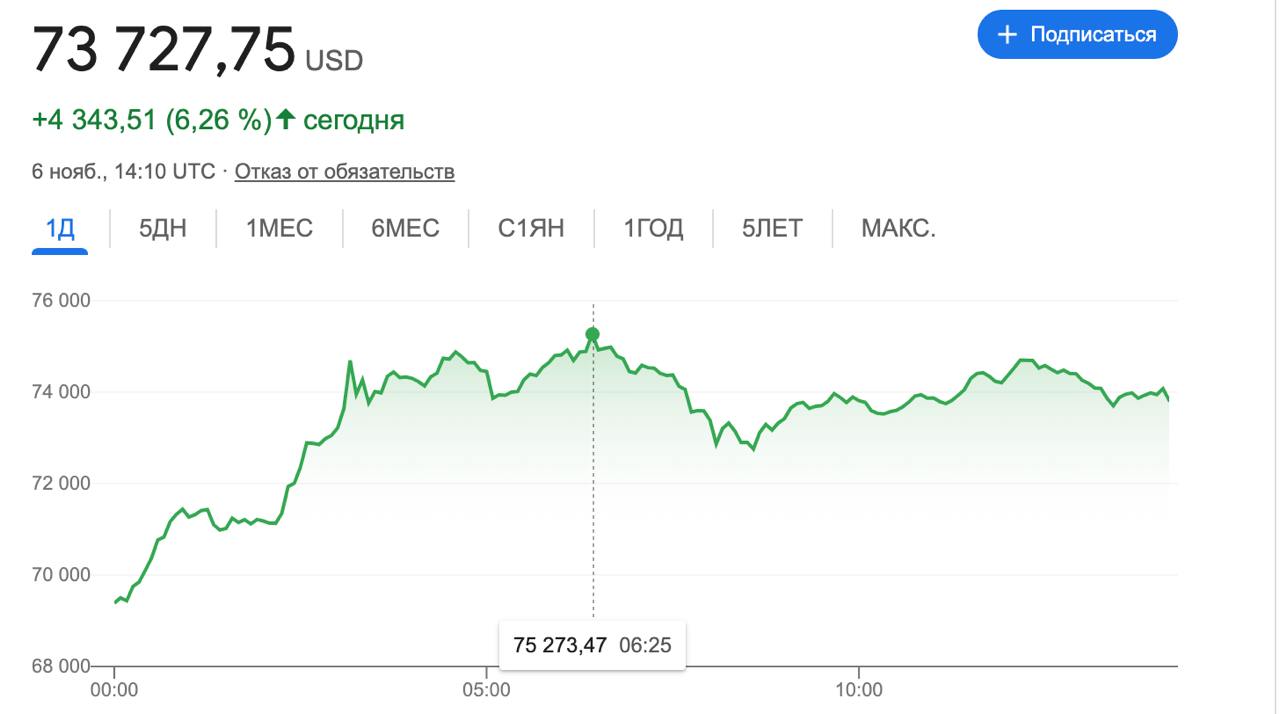Viewport: 1280px width, 714px height.
Task: View the 5ЛЕТ chart range
Action: pos(772,228)
